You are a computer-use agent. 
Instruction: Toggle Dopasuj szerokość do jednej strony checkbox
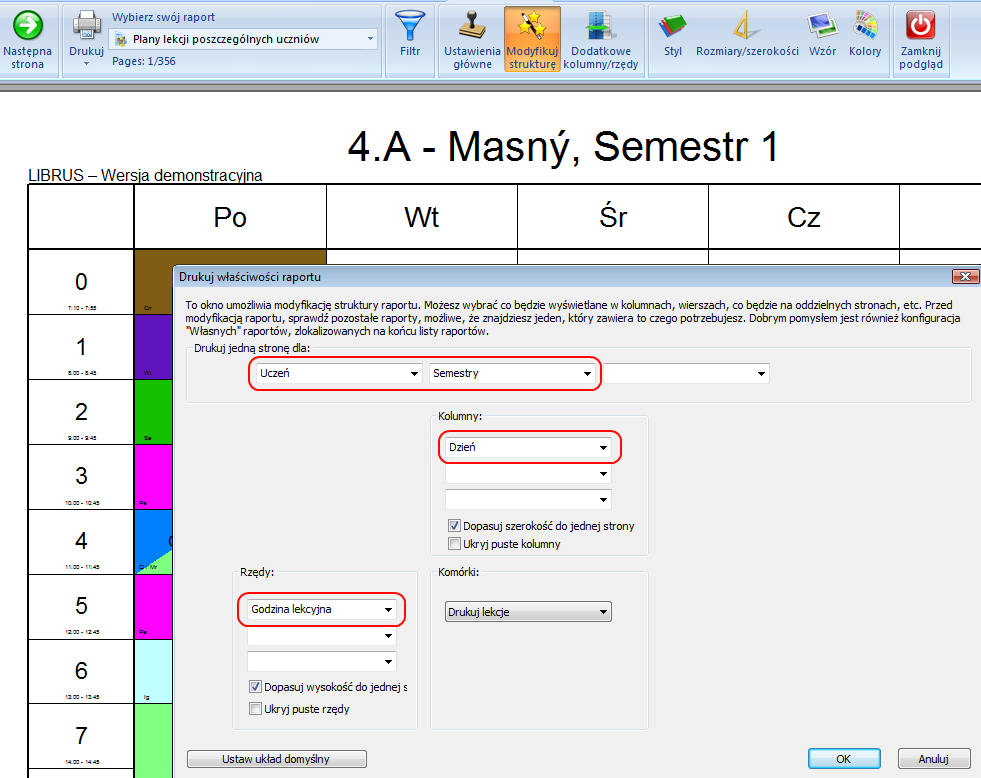(x=455, y=526)
